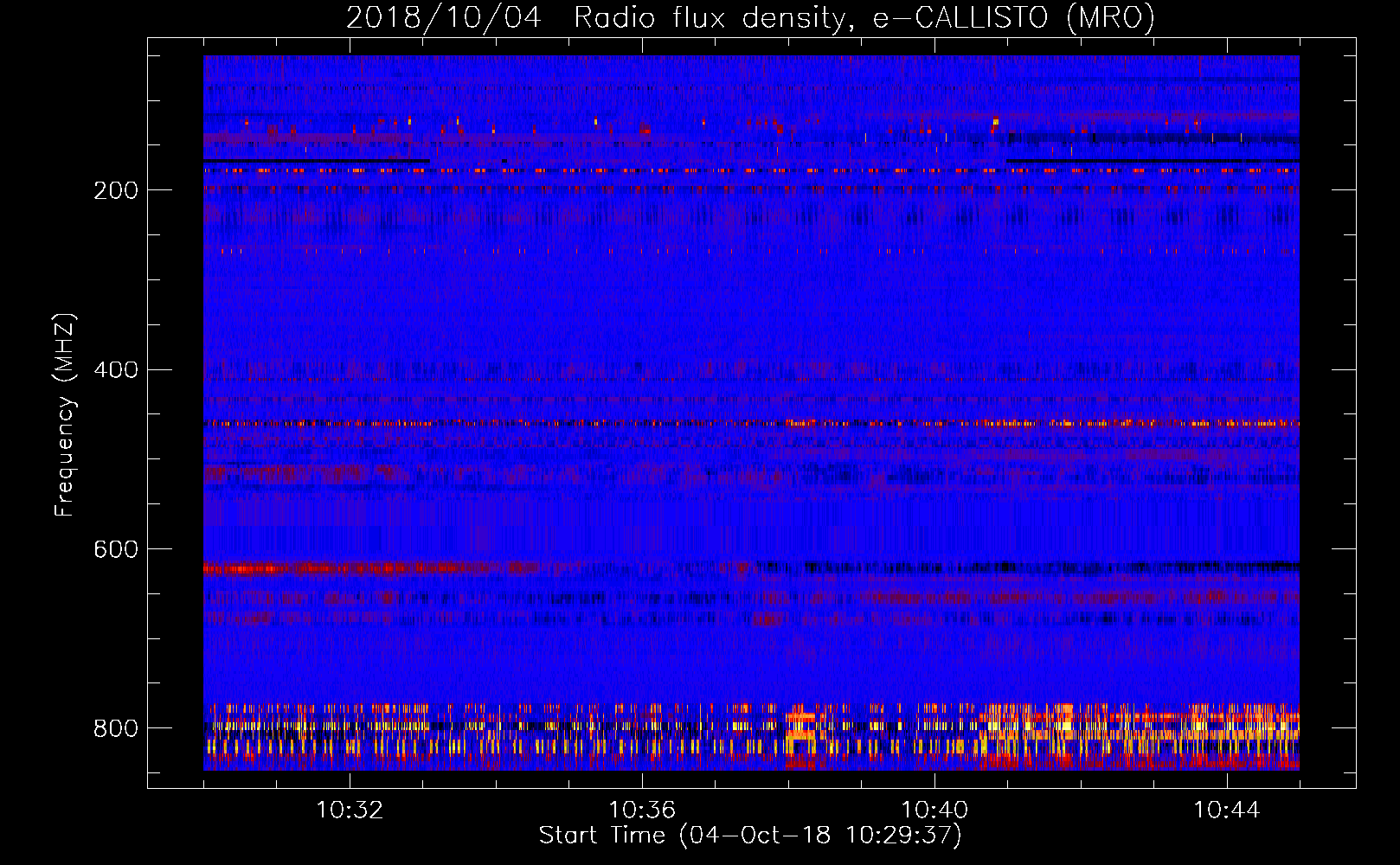Viewport: 1400px width, 865px height.
Task: Click the 400 frequency tick label
Action: (116, 370)
